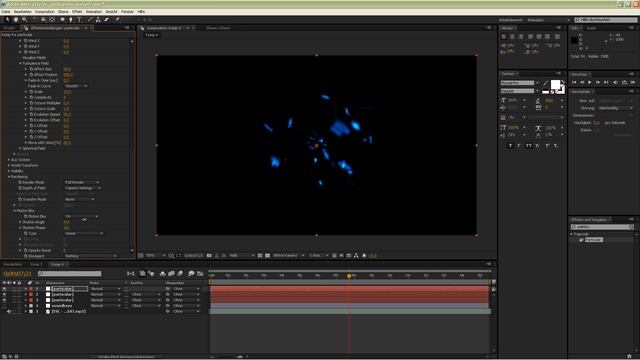Select the Puppet Pin tool
Image resolution: width=640 pixels, height=360 pixels.
118,19
